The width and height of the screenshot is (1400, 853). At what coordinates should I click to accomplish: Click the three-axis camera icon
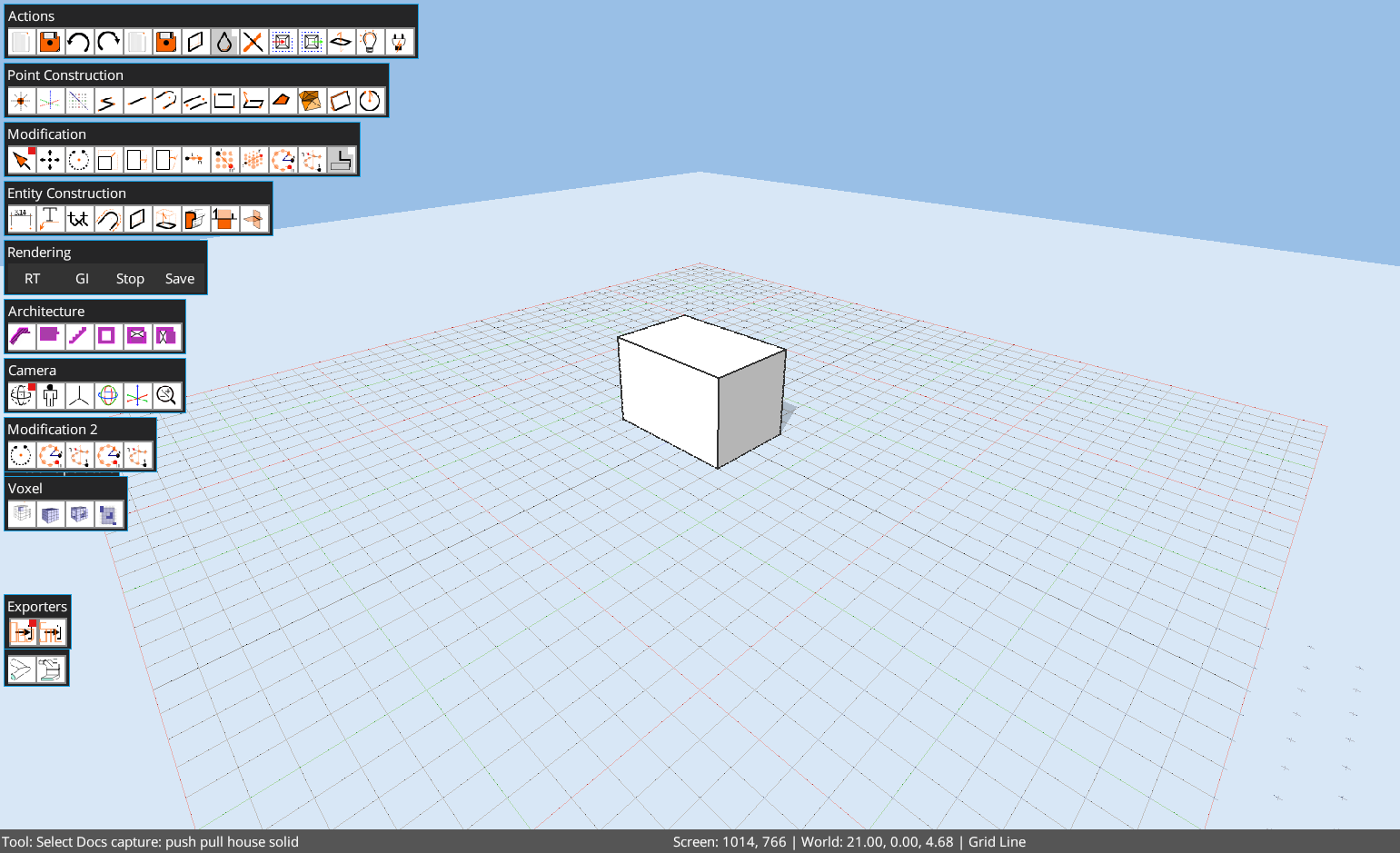[79, 396]
